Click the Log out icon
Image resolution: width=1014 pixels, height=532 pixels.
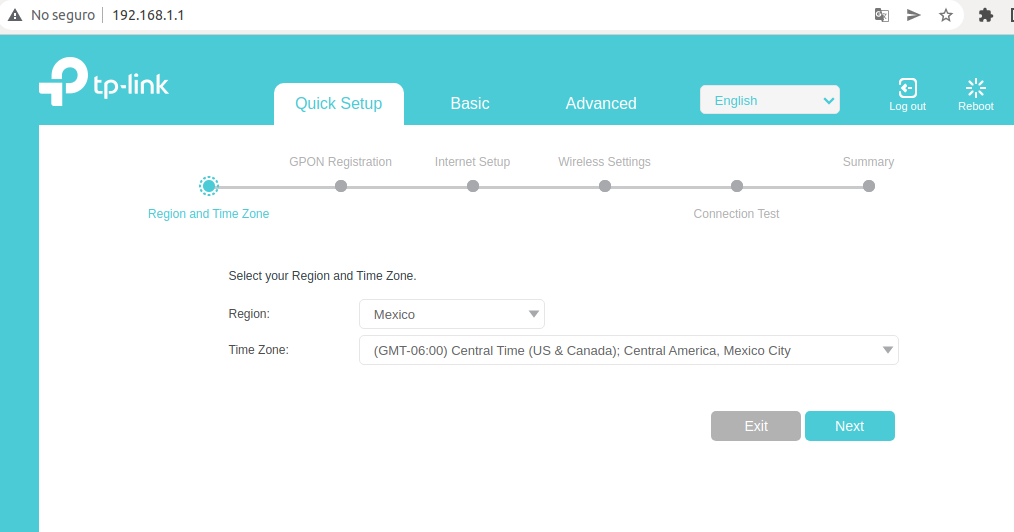(907, 89)
